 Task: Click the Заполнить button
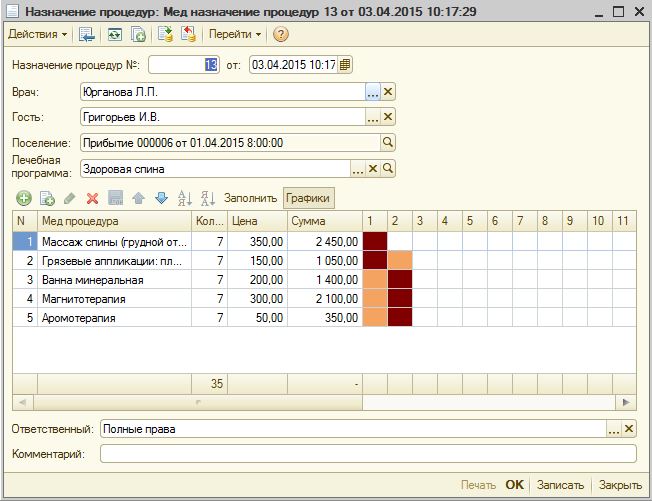[x=250, y=198]
